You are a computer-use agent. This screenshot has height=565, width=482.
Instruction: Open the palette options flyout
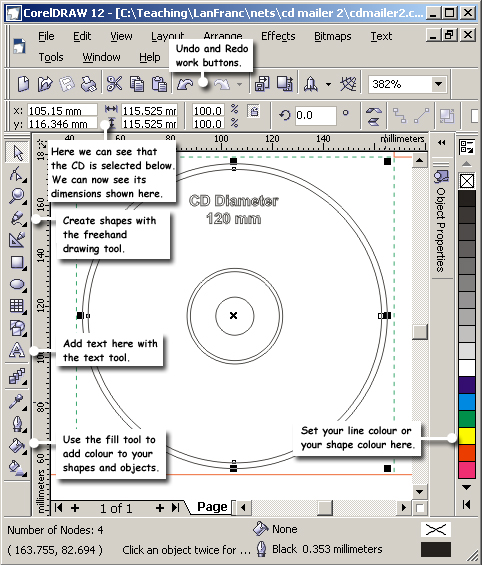tap(467, 146)
